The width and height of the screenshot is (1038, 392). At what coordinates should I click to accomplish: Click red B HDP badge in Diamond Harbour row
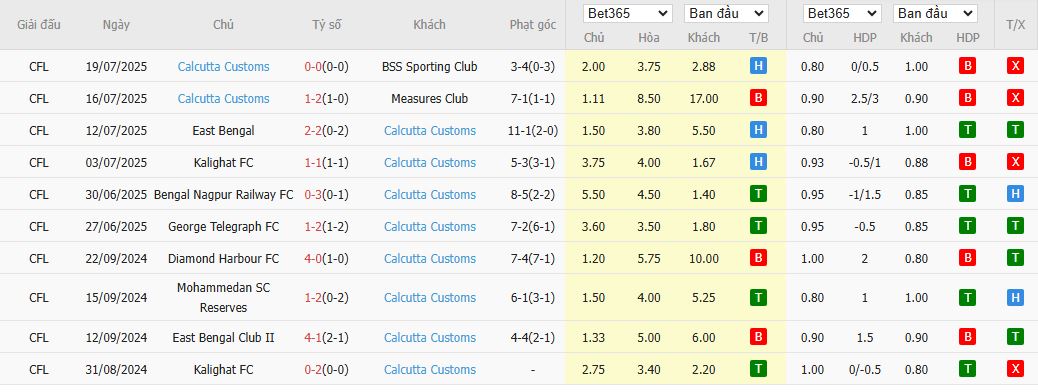[x=967, y=258]
